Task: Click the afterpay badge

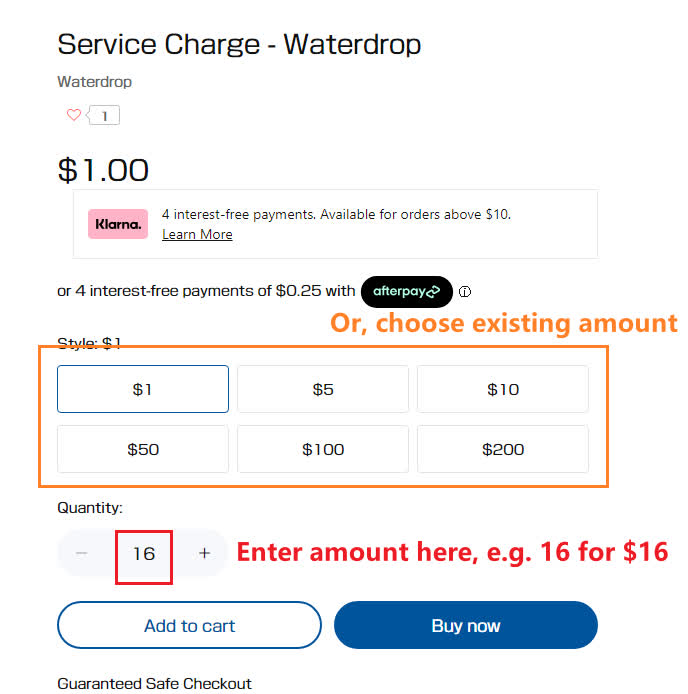Action: (x=406, y=292)
